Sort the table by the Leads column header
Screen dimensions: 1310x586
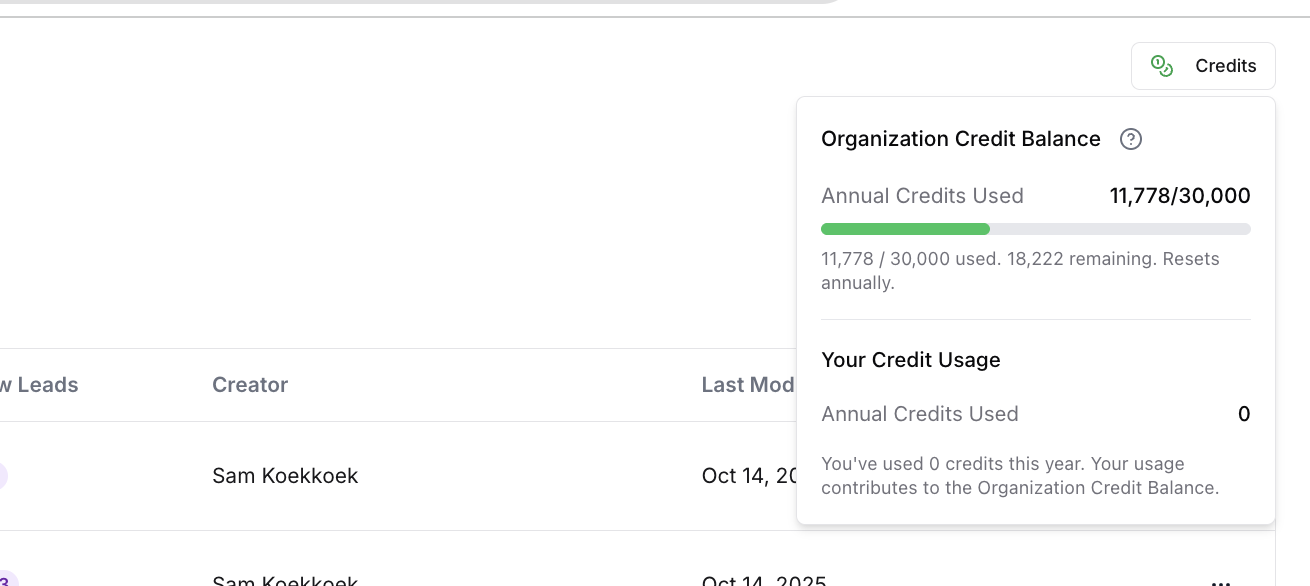click(x=40, y=385)
